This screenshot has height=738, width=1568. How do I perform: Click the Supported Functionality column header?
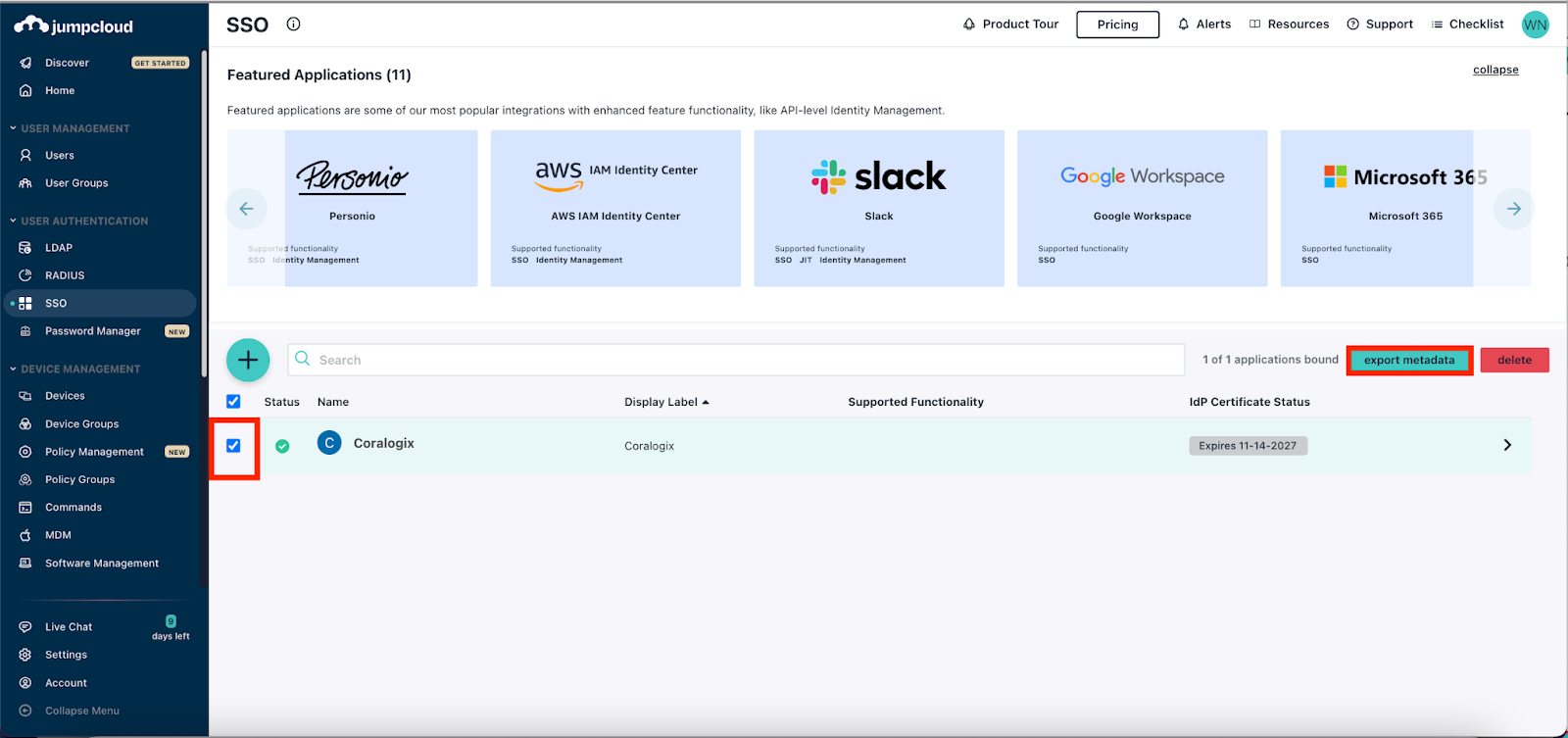915,402
